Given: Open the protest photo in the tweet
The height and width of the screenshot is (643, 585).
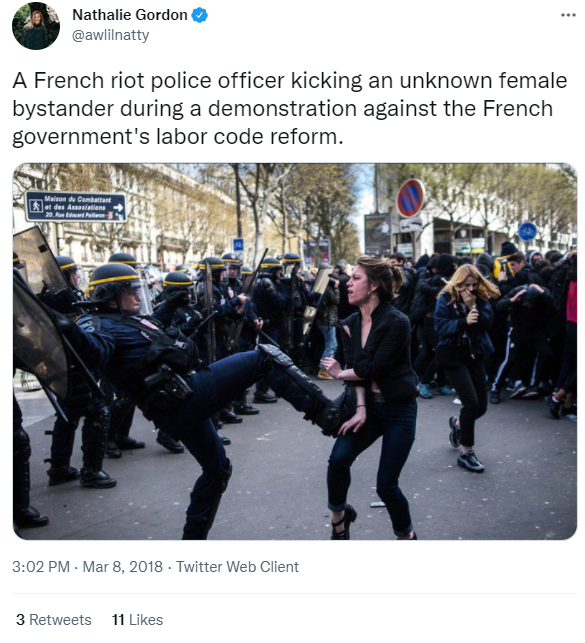Looking at the screenshot, I should coord(295,351).
